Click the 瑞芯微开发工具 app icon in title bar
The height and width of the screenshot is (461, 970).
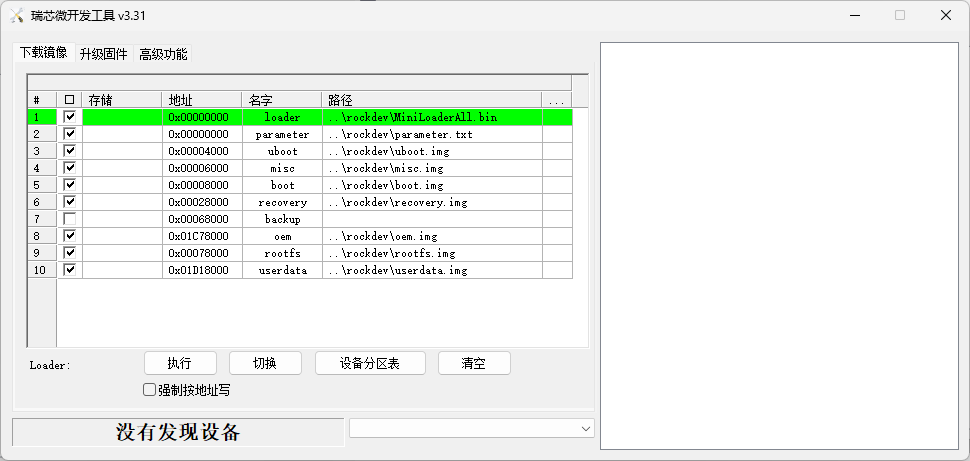tap(17, 15)
